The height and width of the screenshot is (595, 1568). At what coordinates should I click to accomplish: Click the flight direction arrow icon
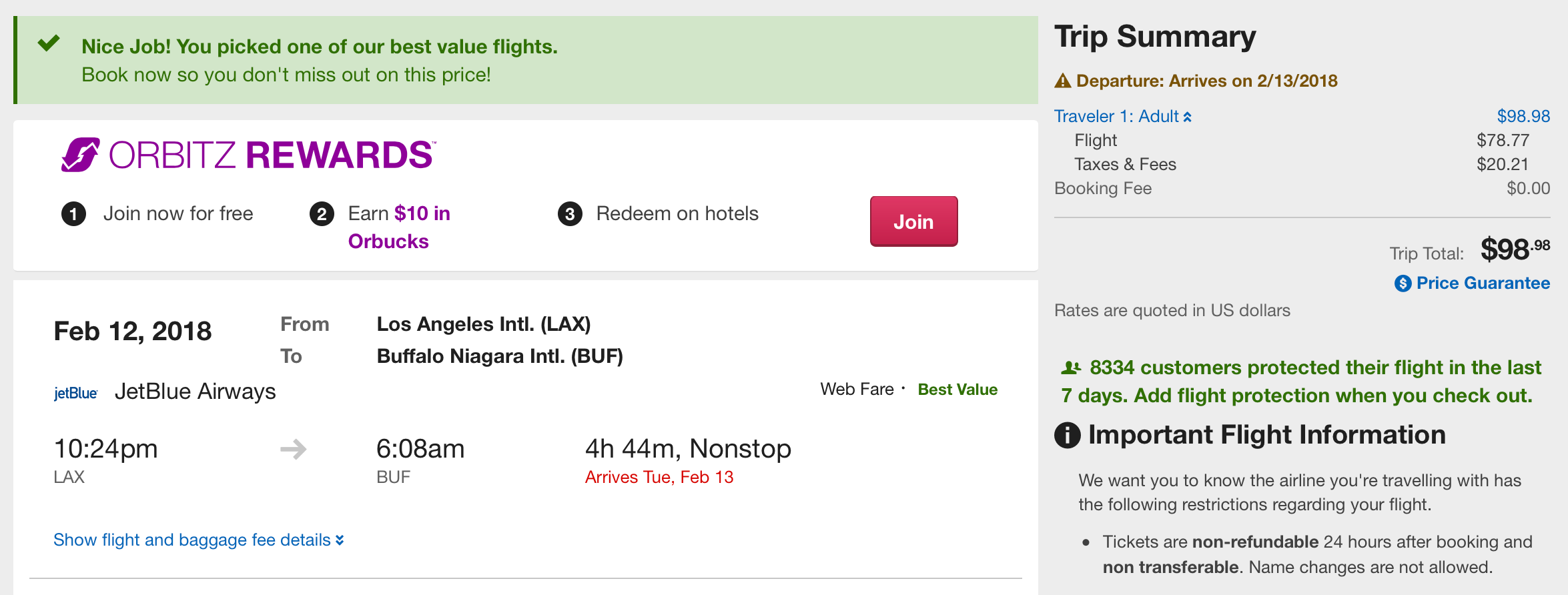pyautogui.click(x=293, y=449)
